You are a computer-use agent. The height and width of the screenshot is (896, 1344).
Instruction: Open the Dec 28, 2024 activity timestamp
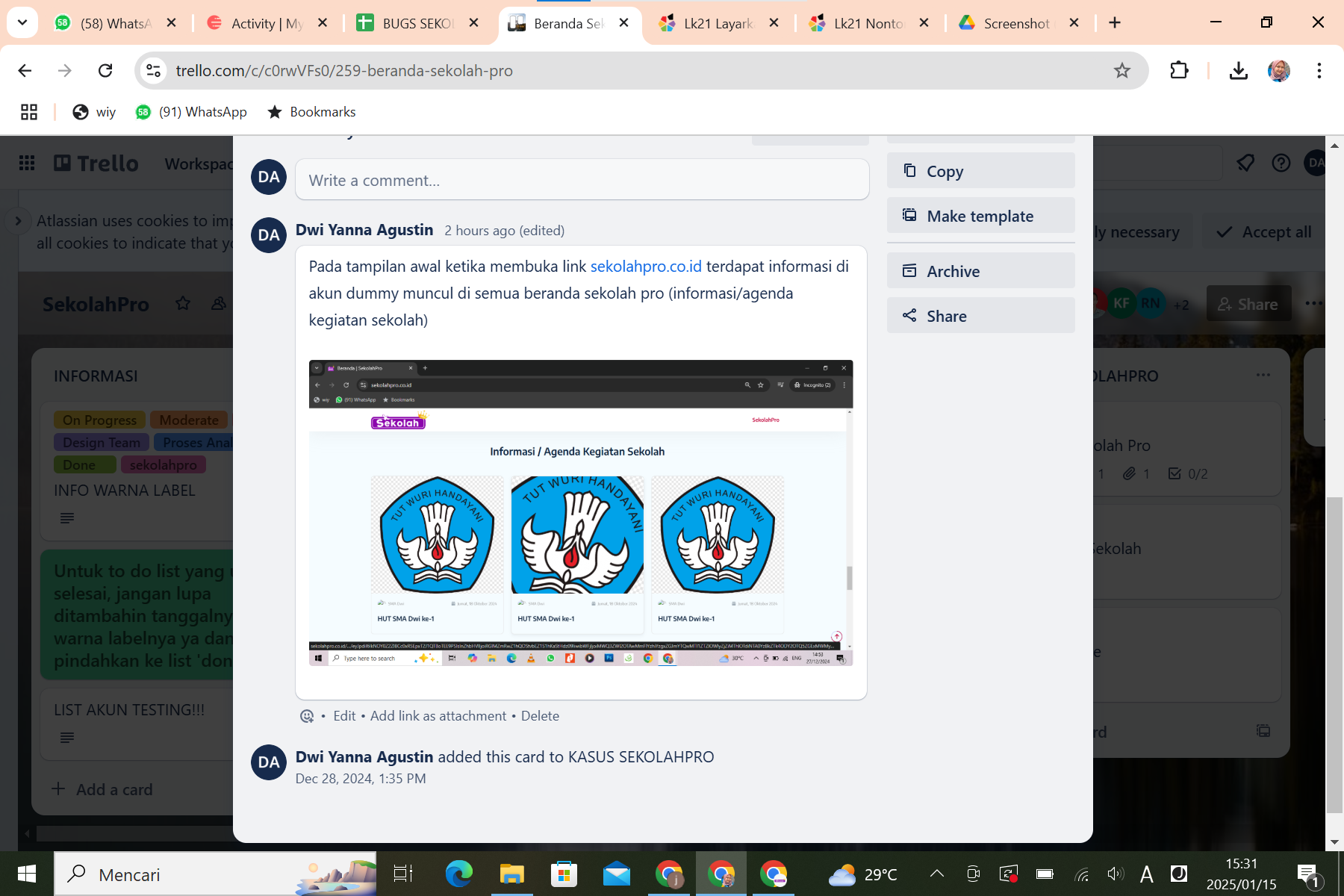pyautogui.click(x=361, y=779)
